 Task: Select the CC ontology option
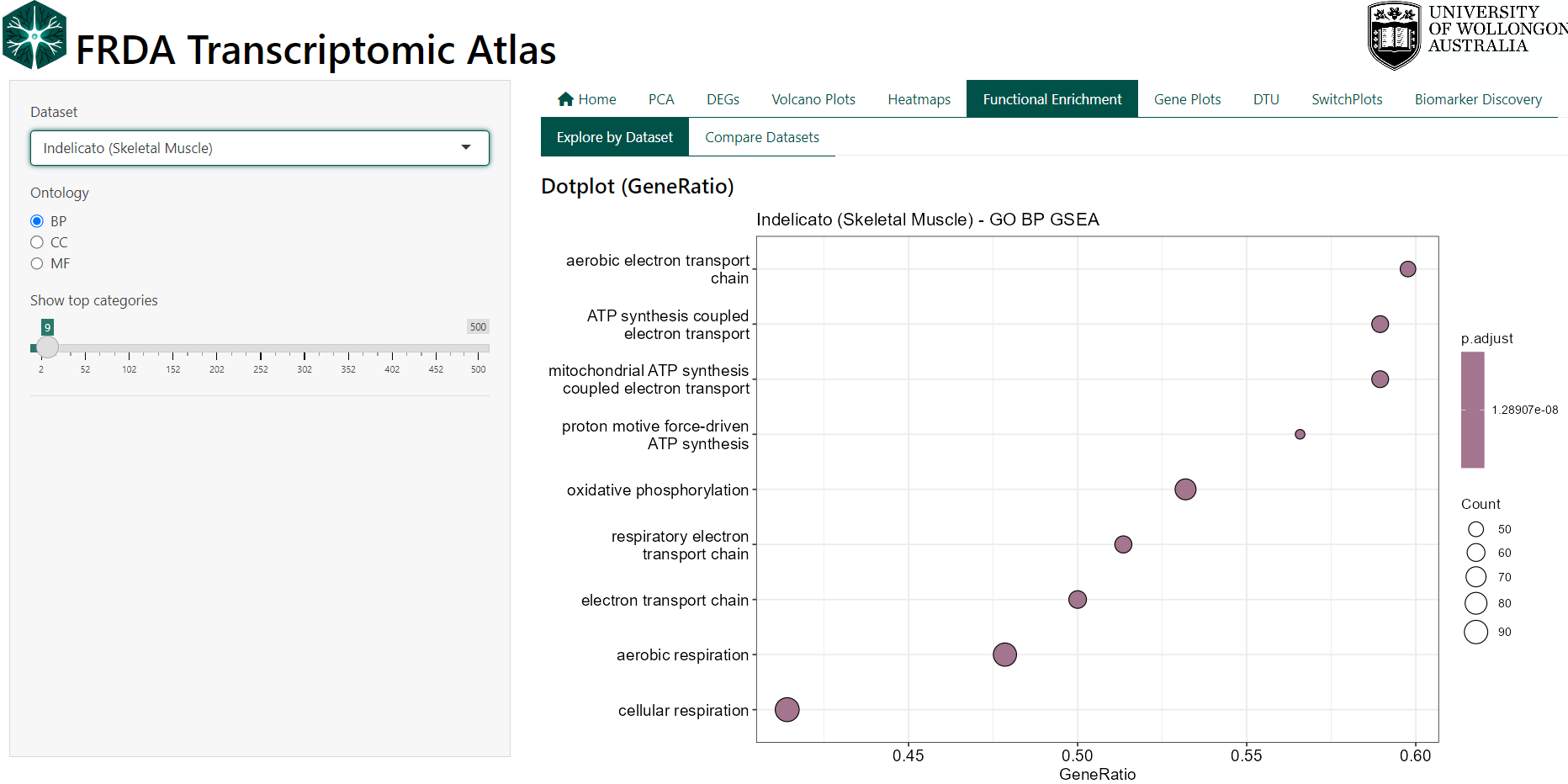pos(37,242)
